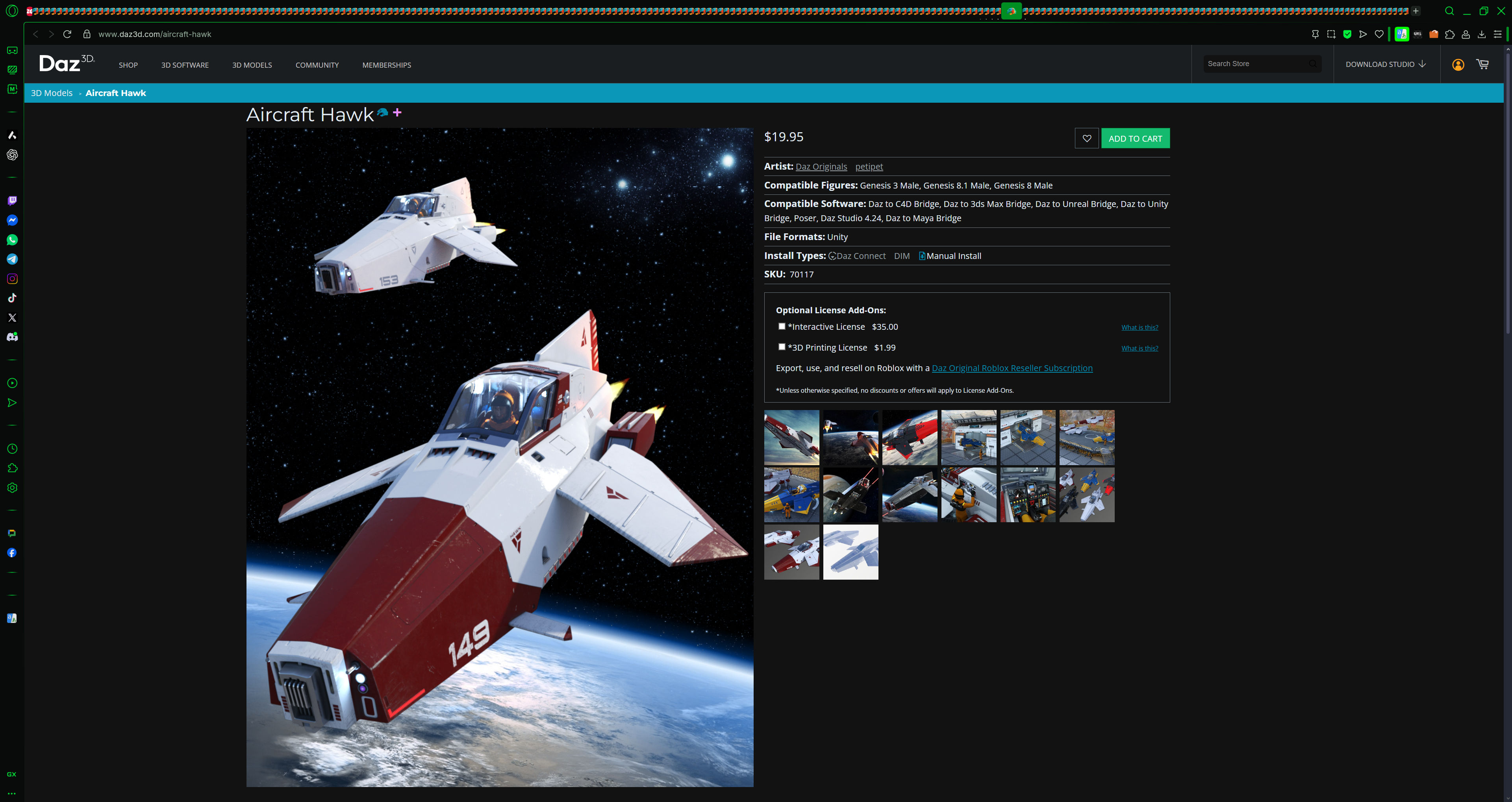View dark ship near Saturn thumbnail

850,495
